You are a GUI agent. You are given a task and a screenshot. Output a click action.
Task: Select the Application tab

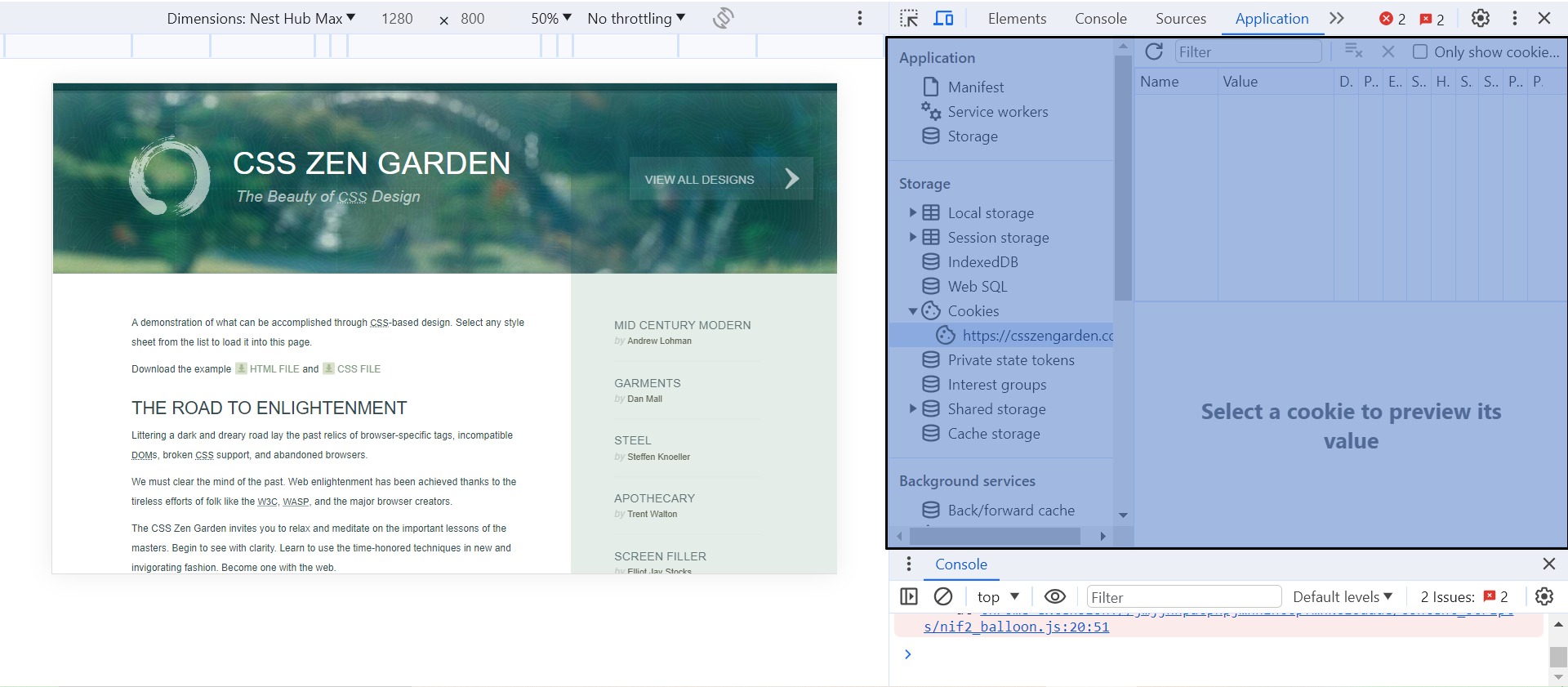pyautogui.click(x=1272, y=18)
